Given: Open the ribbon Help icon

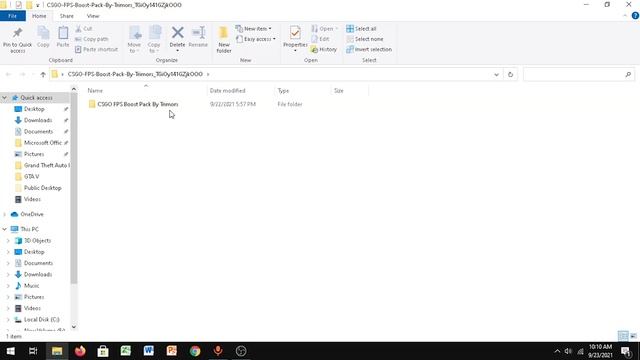Looking at the screenshot, I should click(x=635, y=16).
